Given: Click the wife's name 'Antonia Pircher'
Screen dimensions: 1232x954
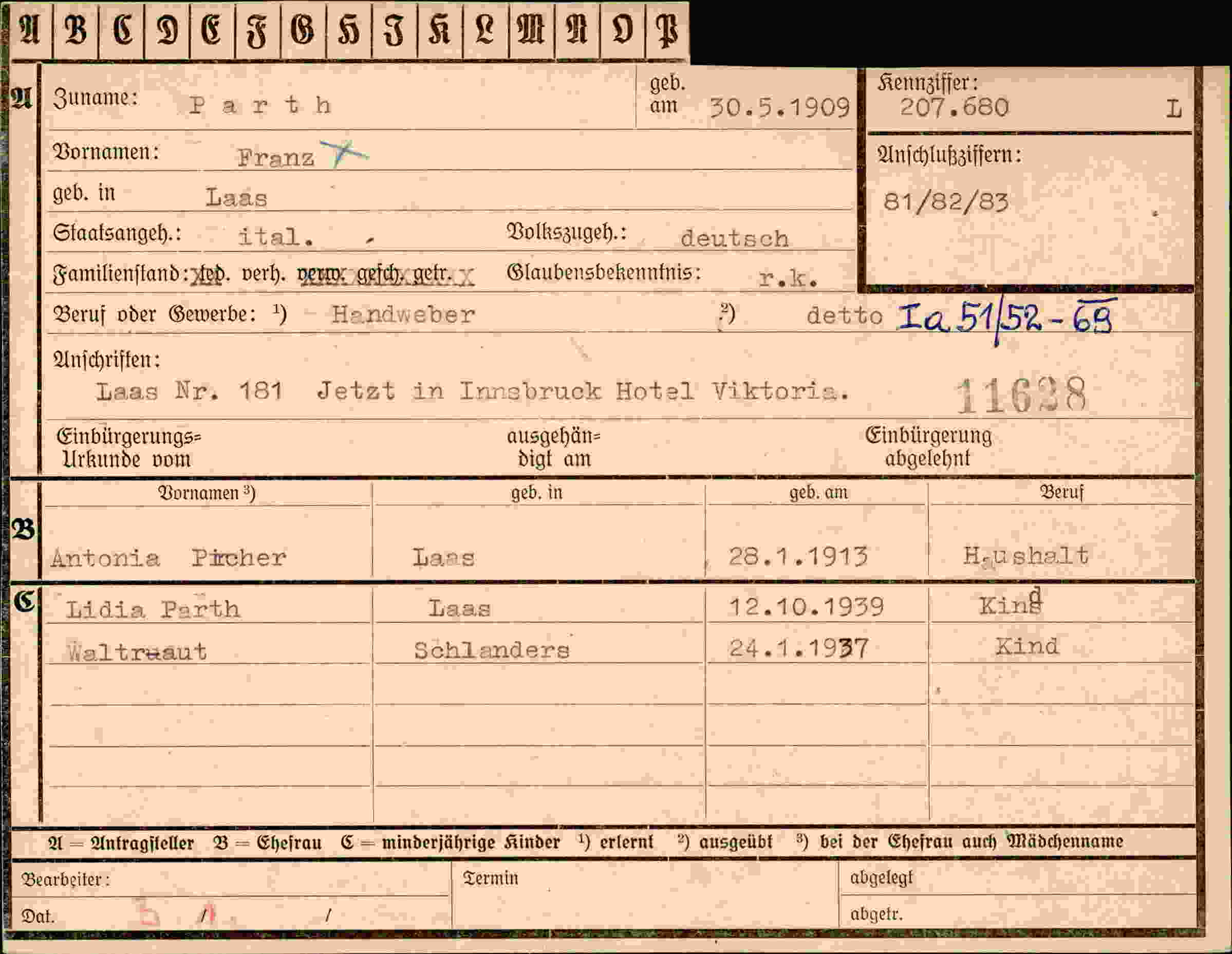Looking at the screenshot, I should click(168, 558).
